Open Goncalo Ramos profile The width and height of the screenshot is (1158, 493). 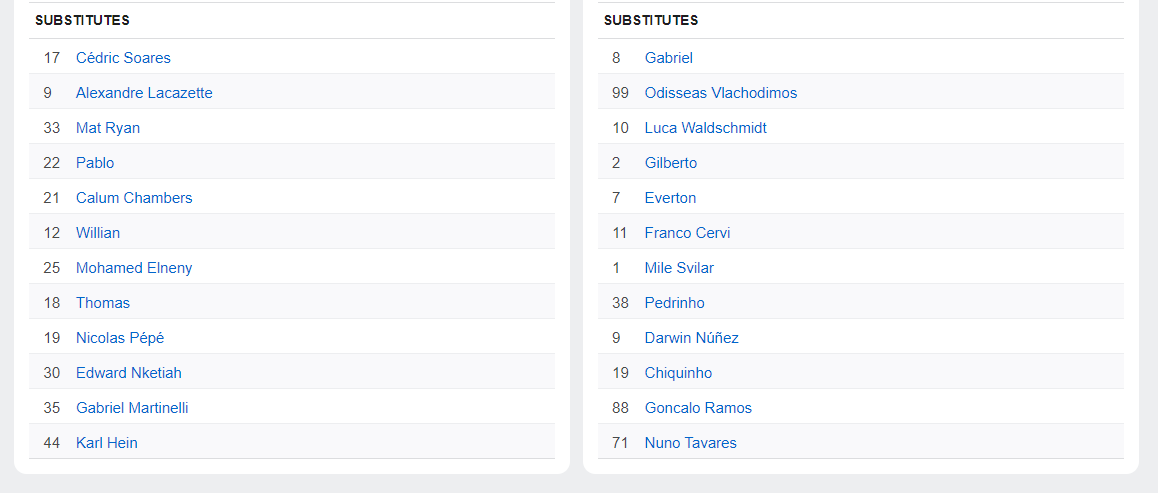[x=698, y=408]
